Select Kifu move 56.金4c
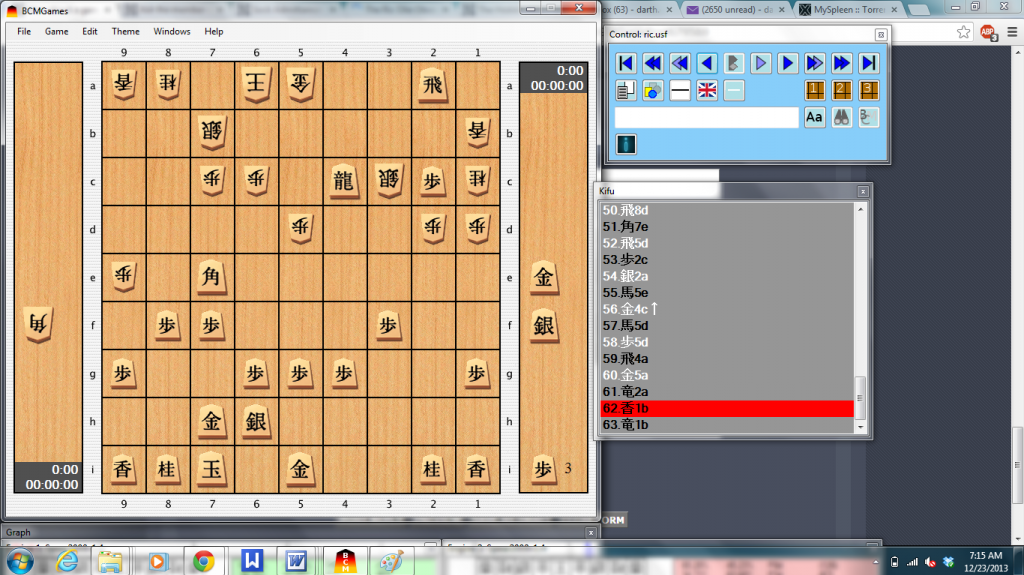The width and height of the screenshot is (1024, 575). click(x=727, y=309)
